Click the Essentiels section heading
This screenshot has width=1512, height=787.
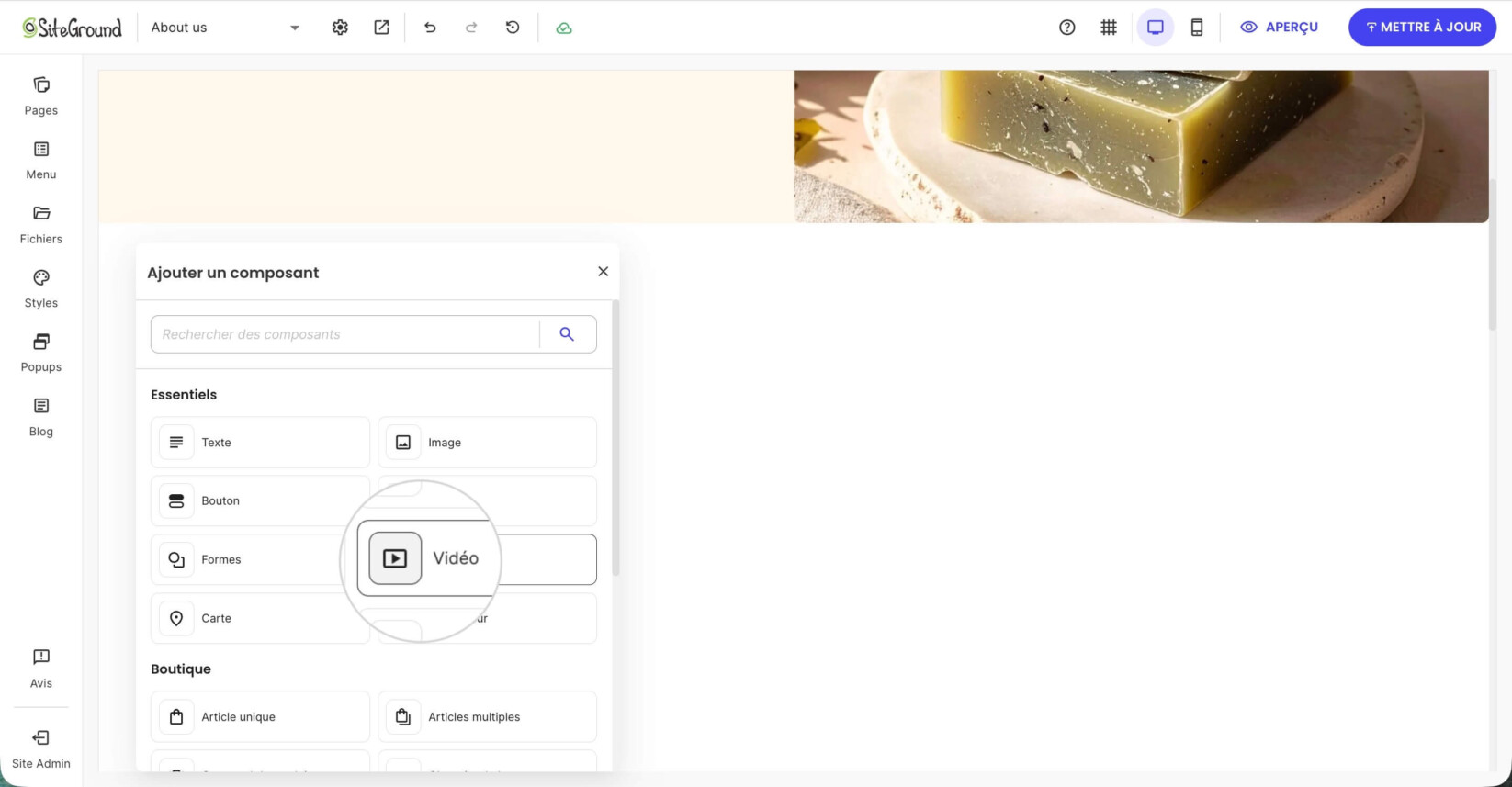[x=184, y=395]
